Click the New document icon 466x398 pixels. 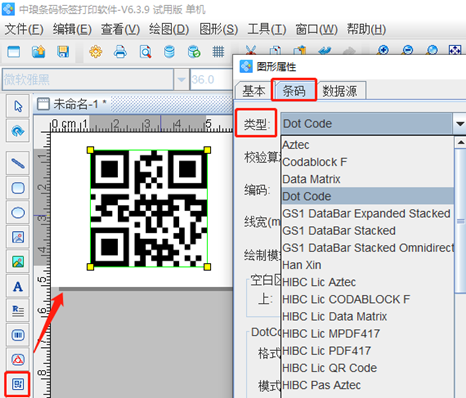(14, 52)
